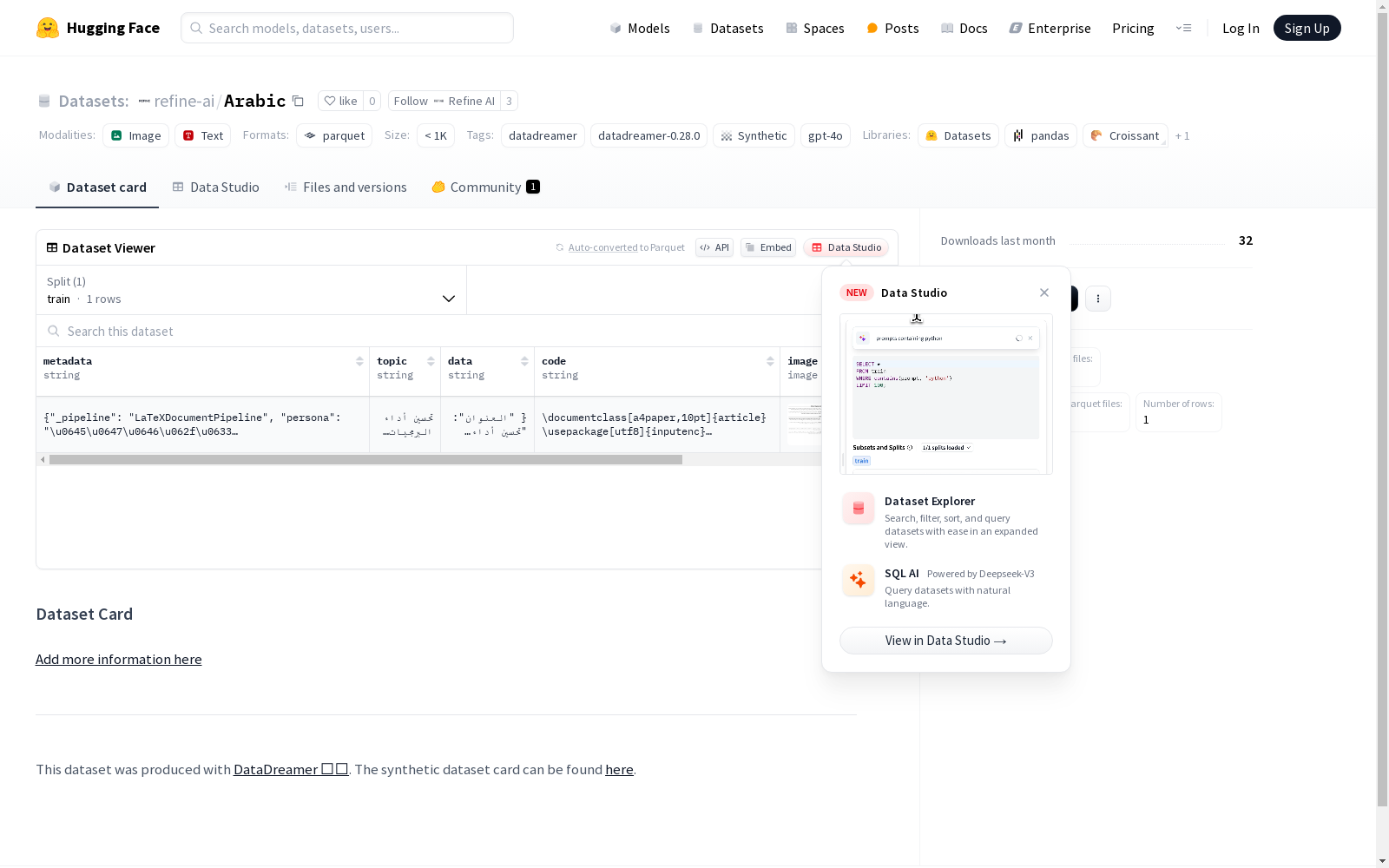Click the datadreamer-0.28.0 tag
Screen dimensions: 1389x868
648,135
